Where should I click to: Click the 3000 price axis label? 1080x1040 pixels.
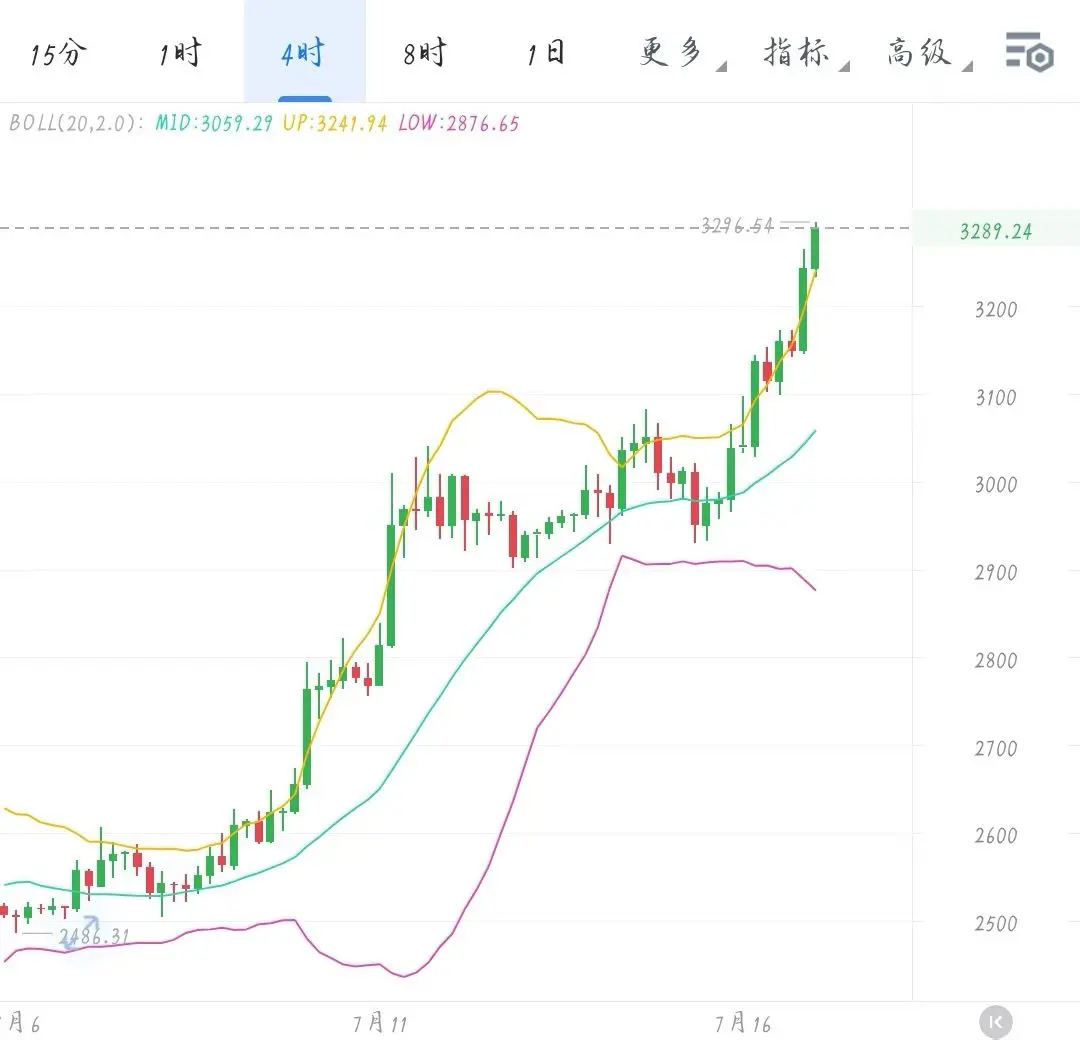[x=996, y=485]
